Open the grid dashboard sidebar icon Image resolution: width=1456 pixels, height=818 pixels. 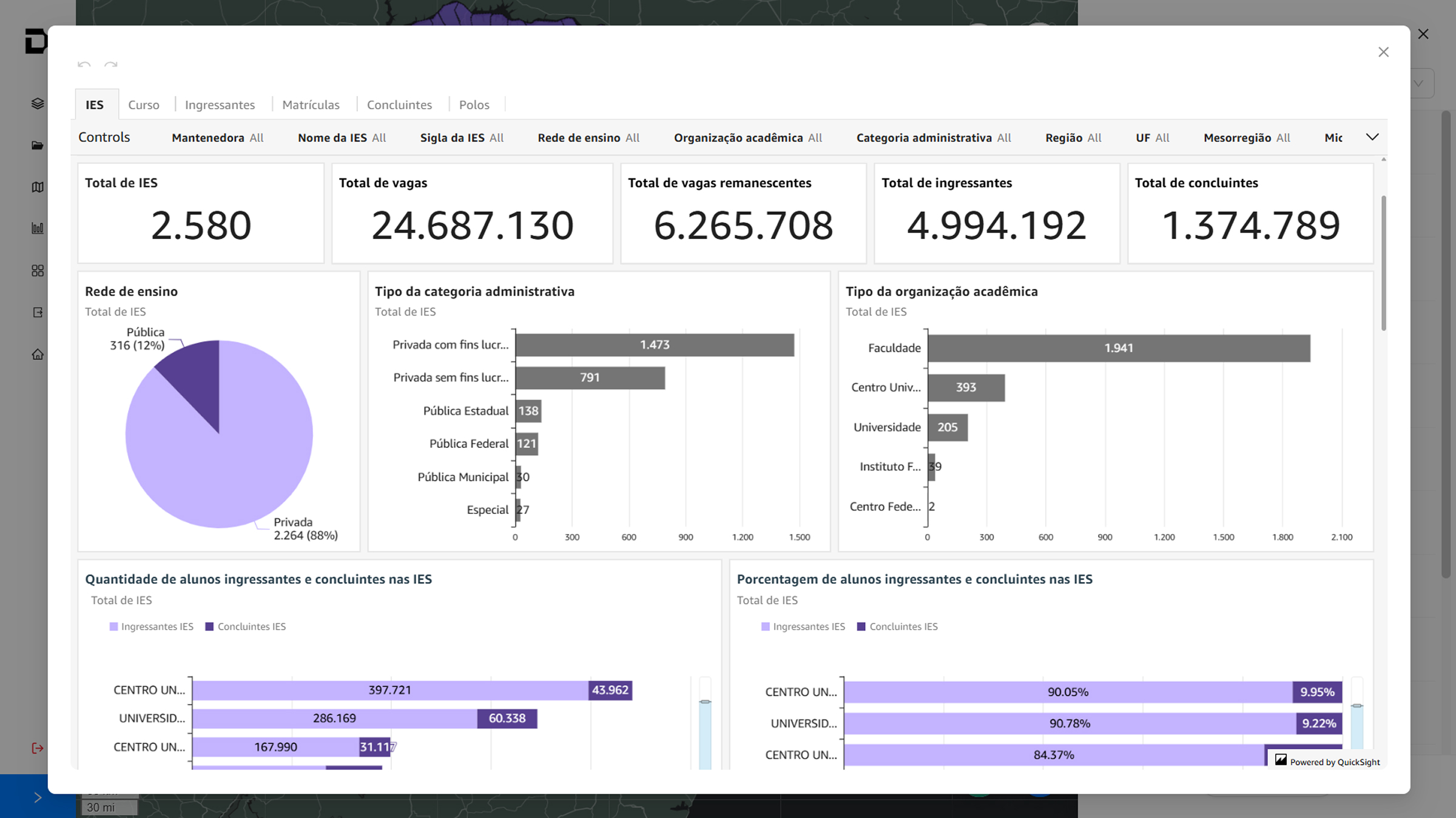pos(38,271)
